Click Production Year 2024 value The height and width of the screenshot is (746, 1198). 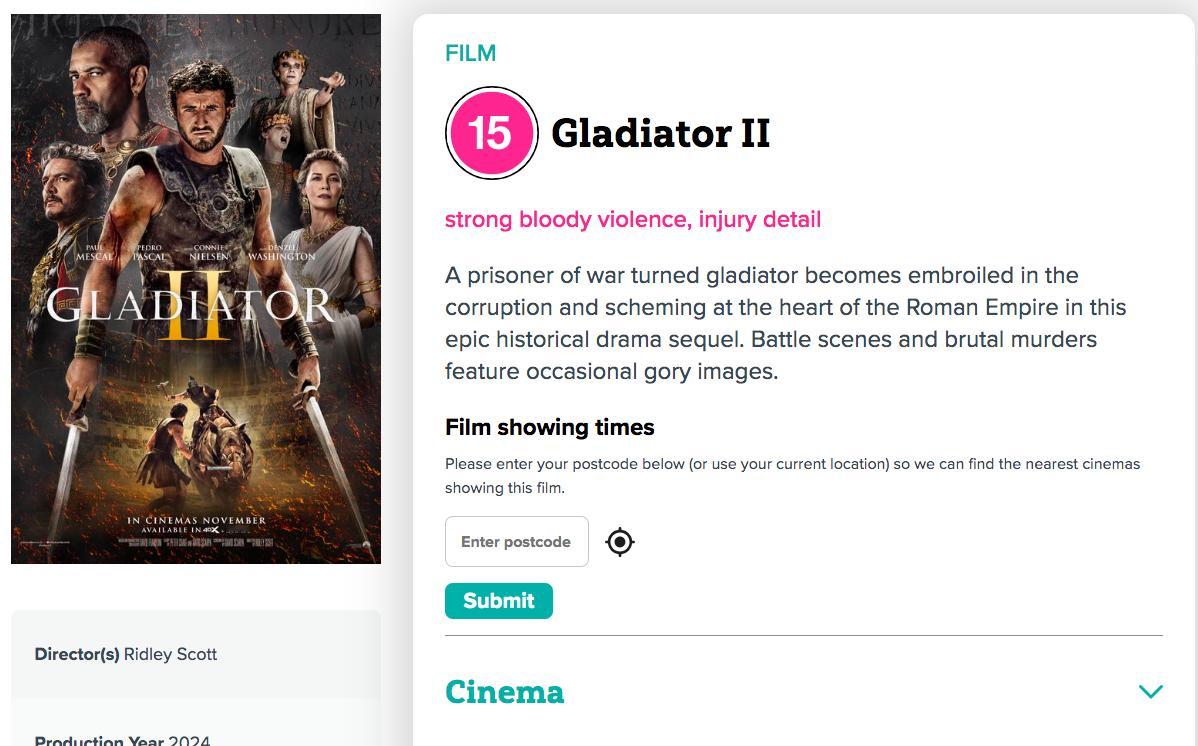[189, 740]
